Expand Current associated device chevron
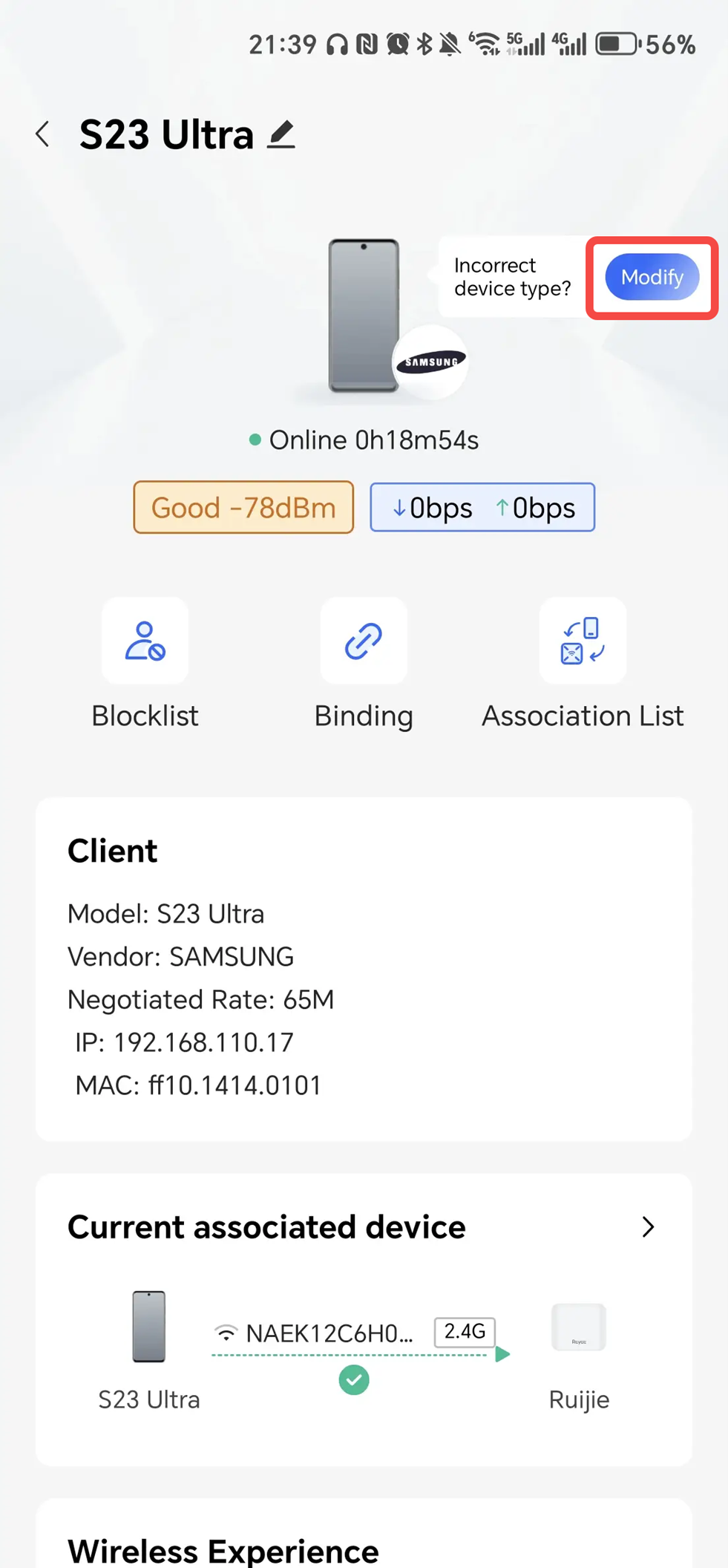 (648, 1227)
